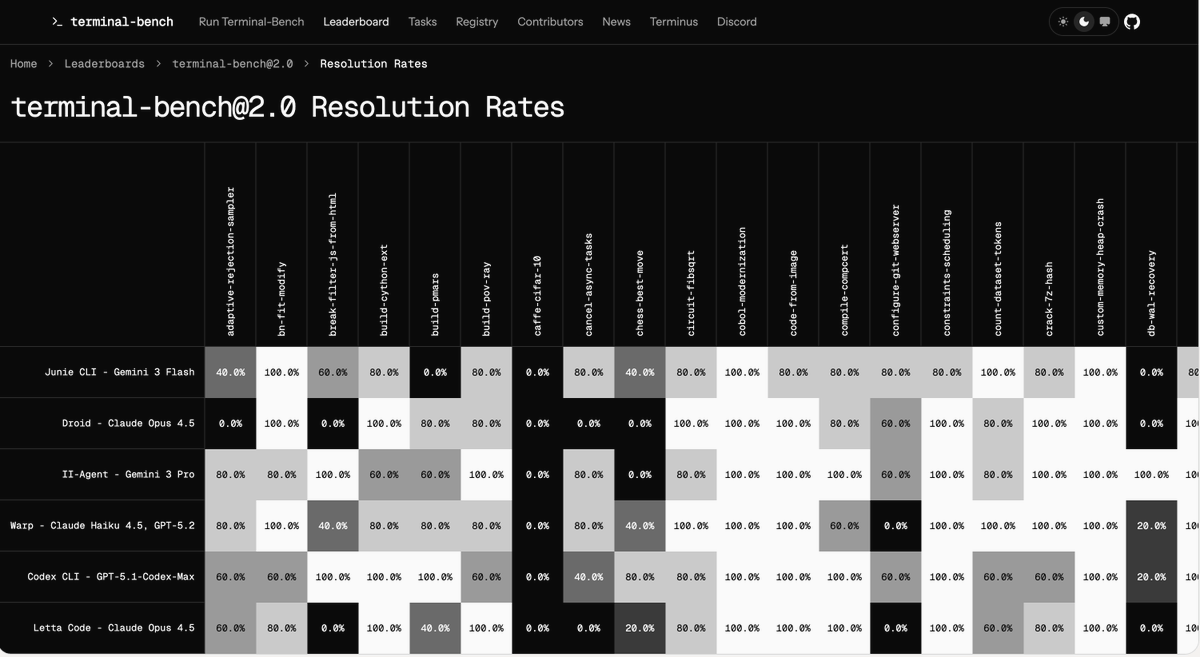Open the Leaderboards breadcrumb link
The height and width of the screenshot is (657, 1200).
tap(104, 63)
